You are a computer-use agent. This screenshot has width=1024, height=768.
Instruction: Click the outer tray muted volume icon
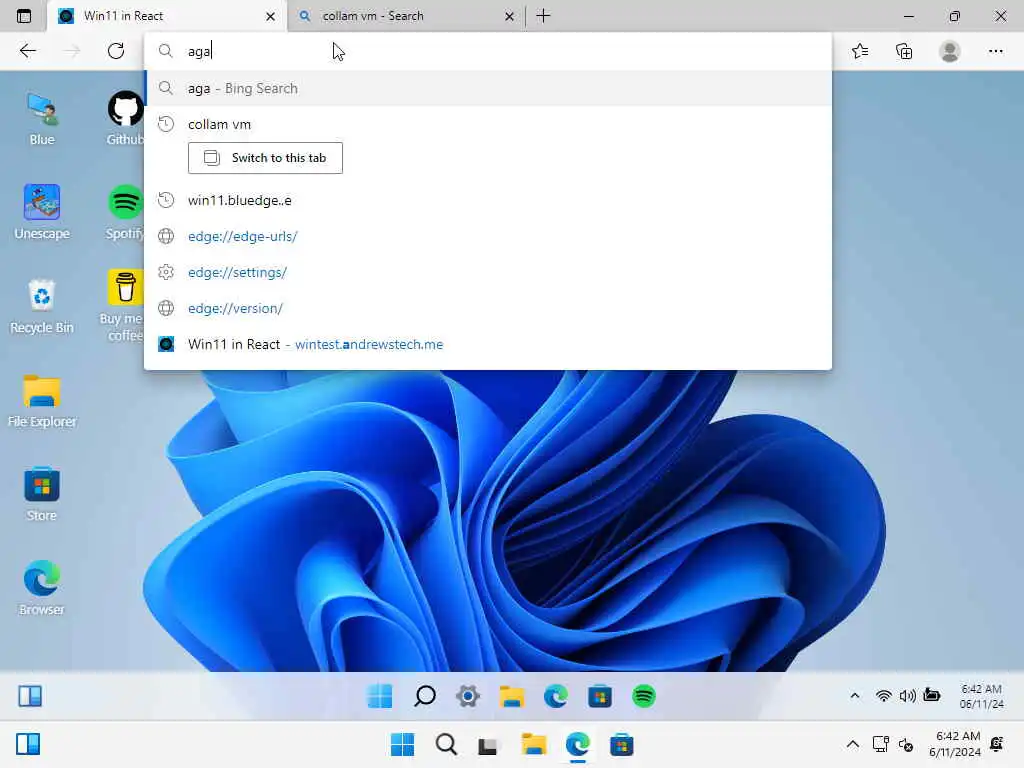click(906, 744)
